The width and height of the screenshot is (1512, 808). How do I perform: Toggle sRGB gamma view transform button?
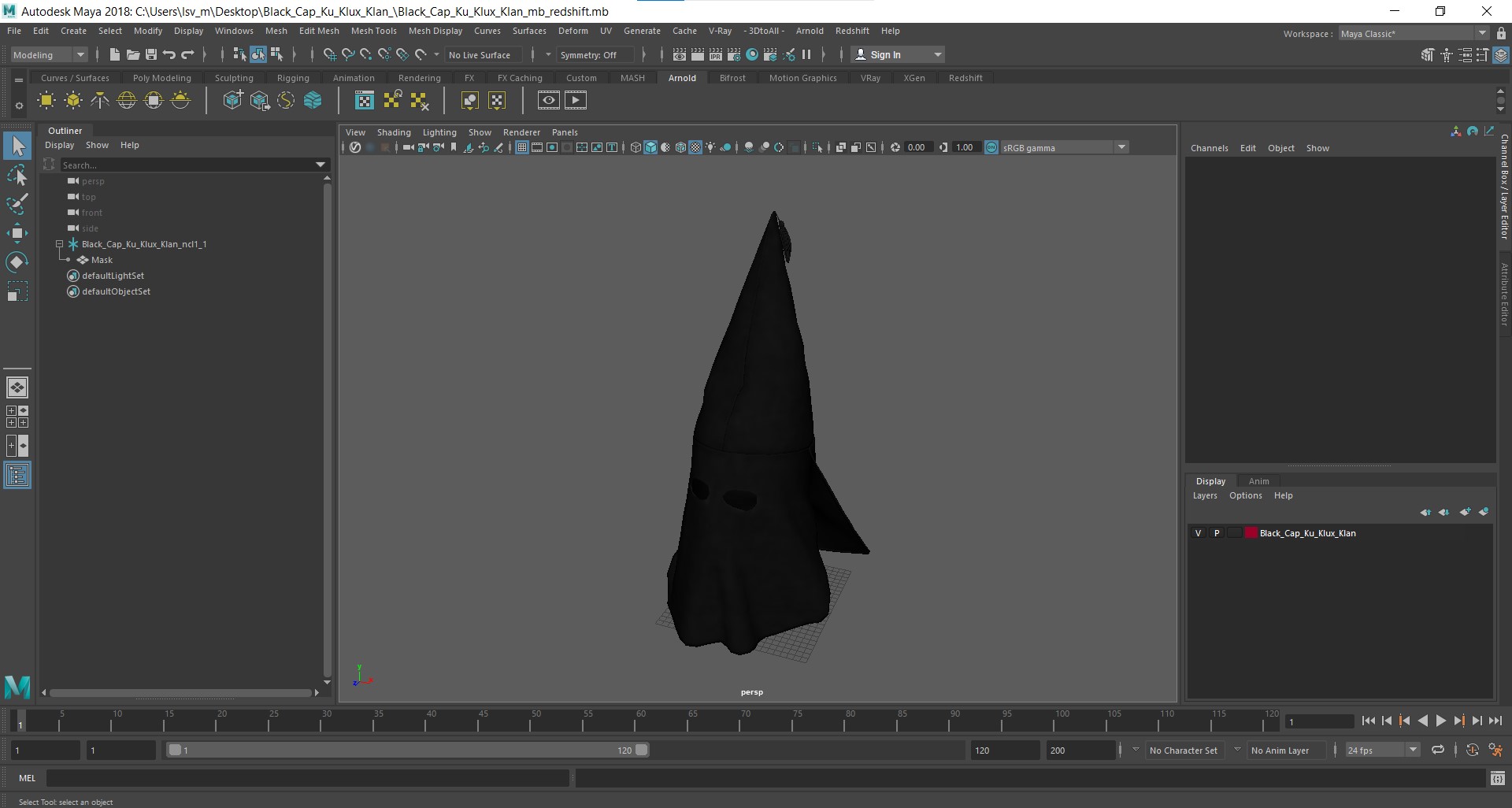click(991, 147)
